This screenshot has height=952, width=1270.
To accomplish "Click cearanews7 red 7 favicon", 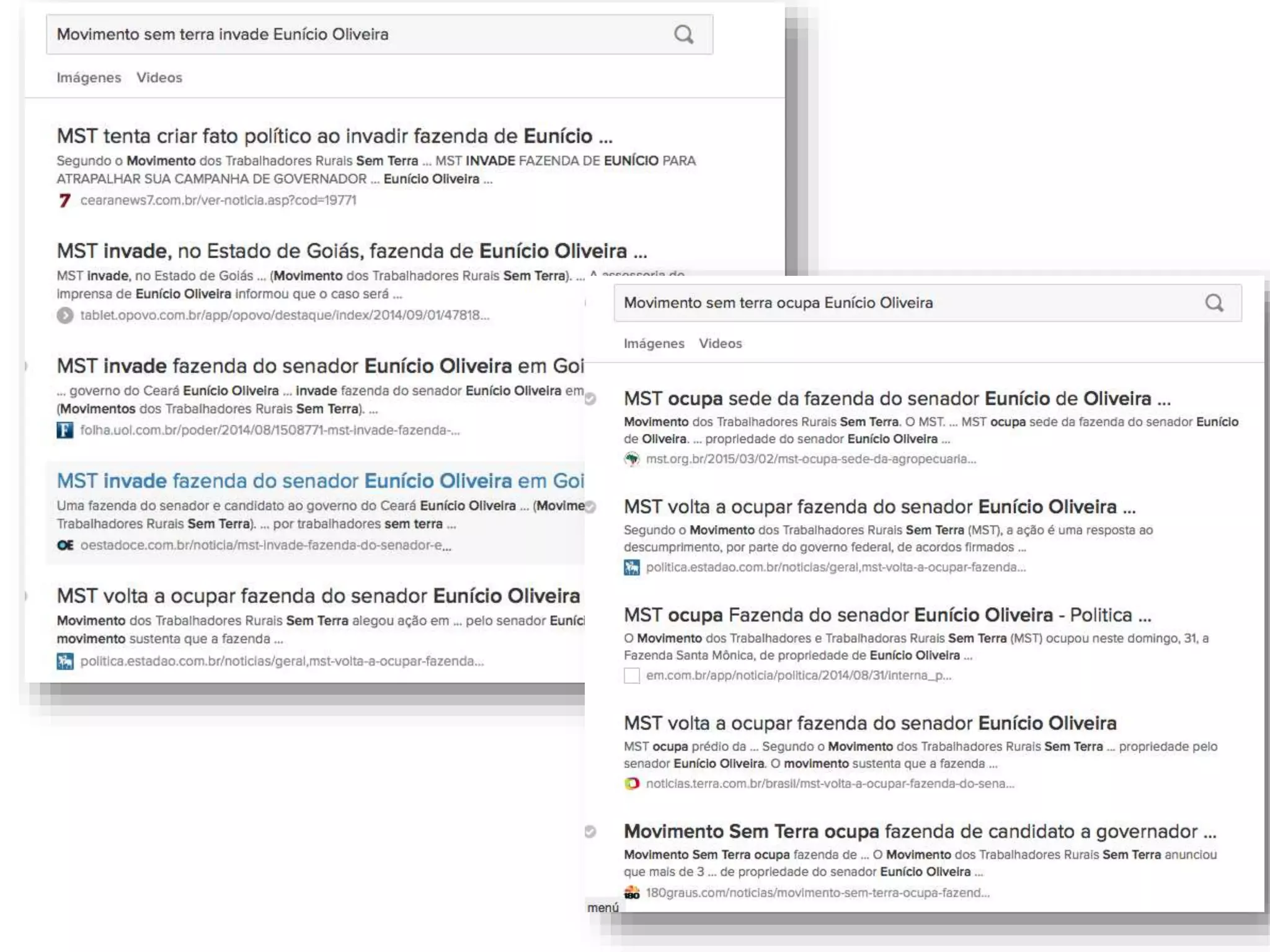I will point(64,200).
